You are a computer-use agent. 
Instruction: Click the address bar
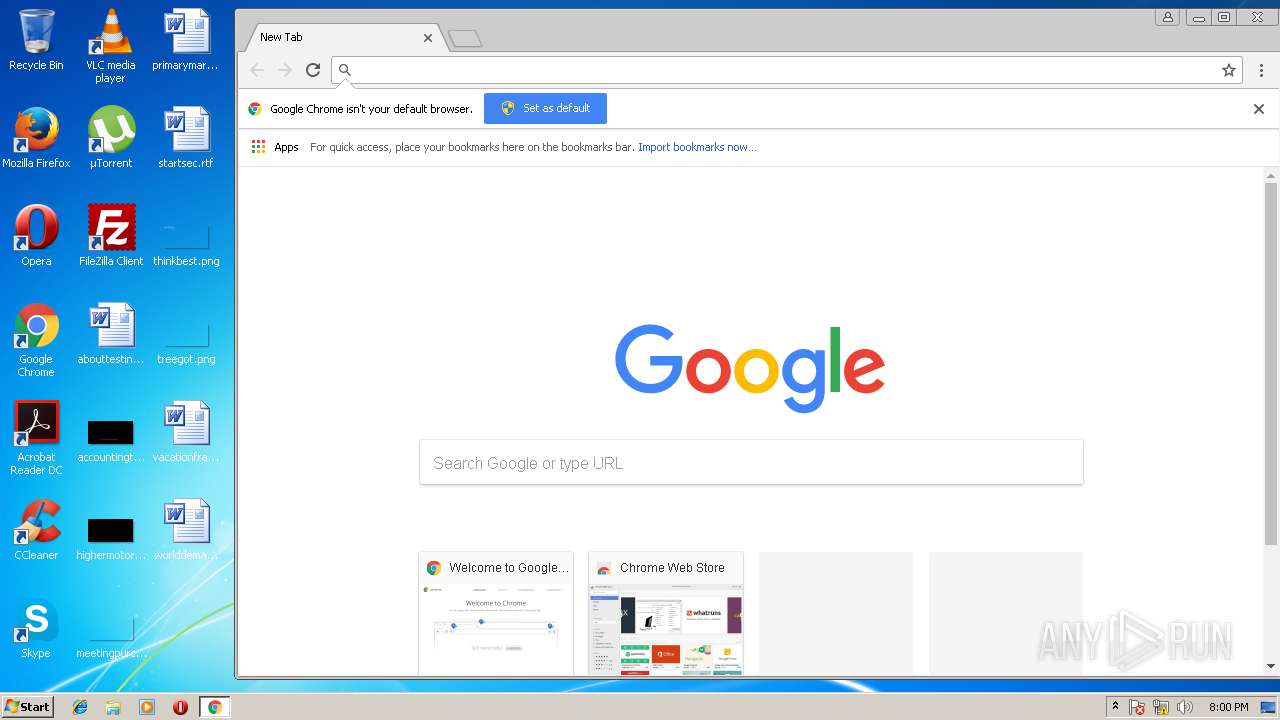tap(786, 70)
